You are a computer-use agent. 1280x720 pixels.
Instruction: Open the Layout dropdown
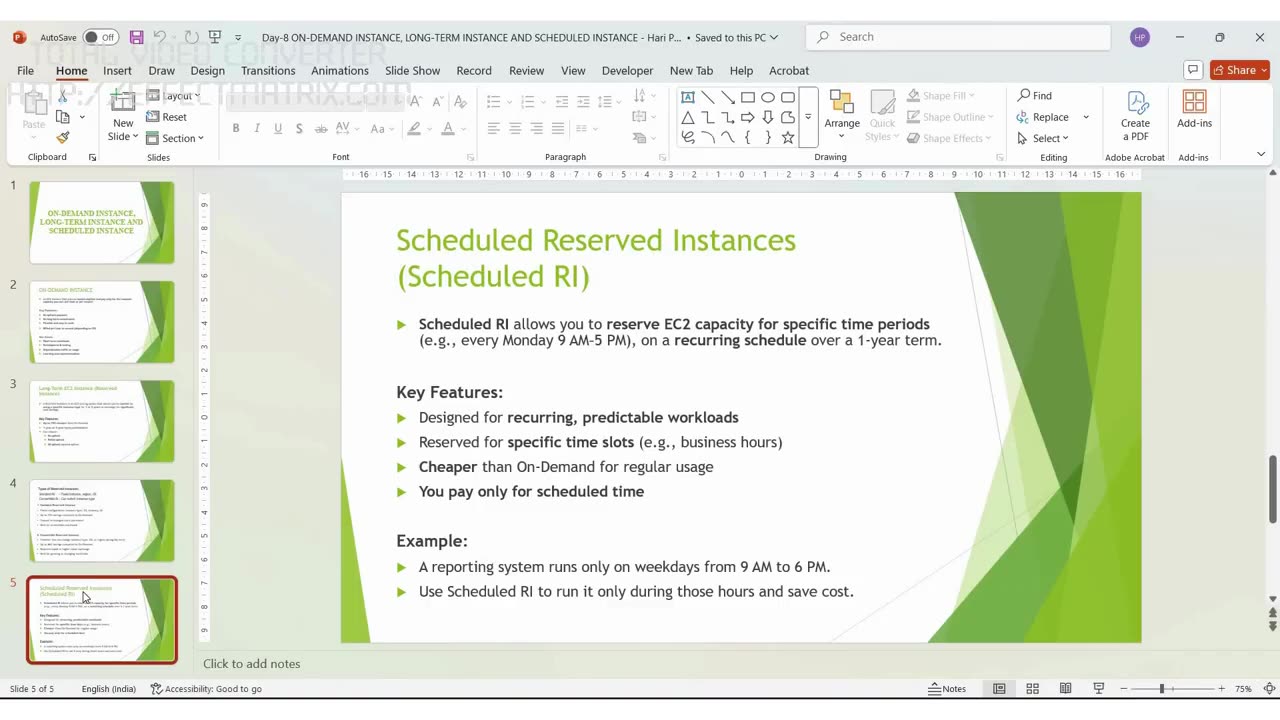click(x=174, y=96)
